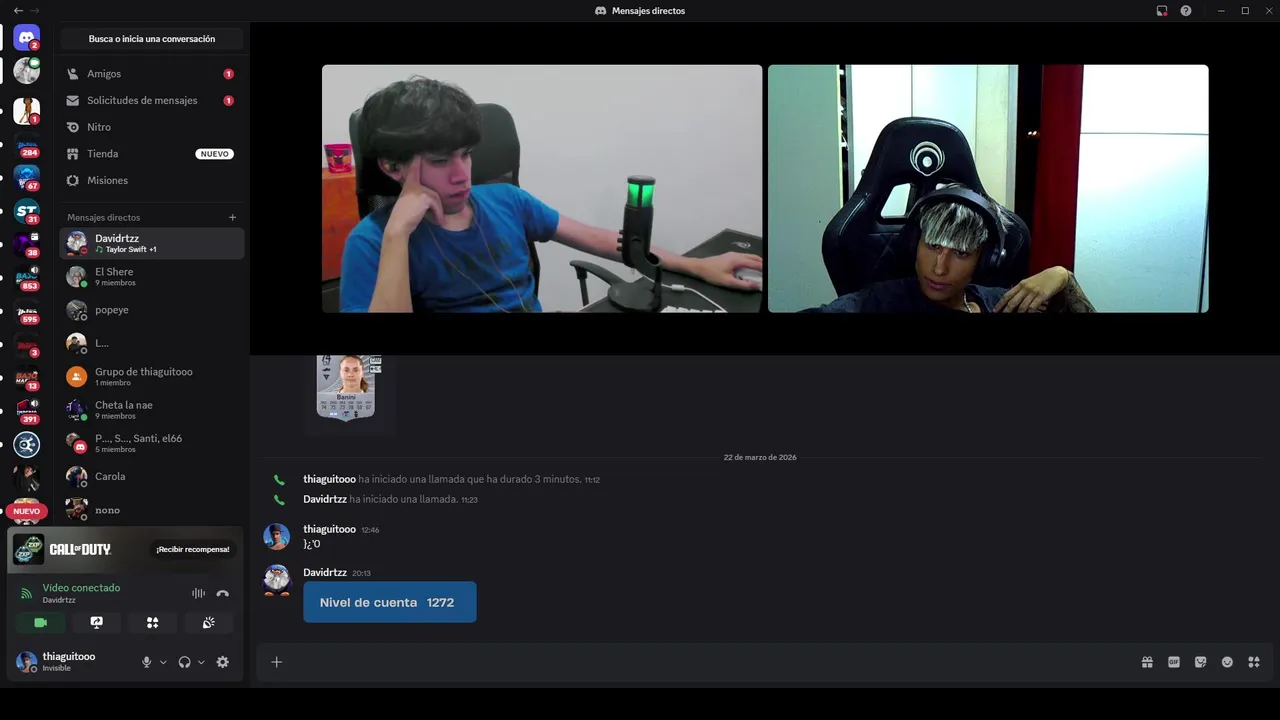
Task: Go back with title bar arrow
Action: pos(18,10)
